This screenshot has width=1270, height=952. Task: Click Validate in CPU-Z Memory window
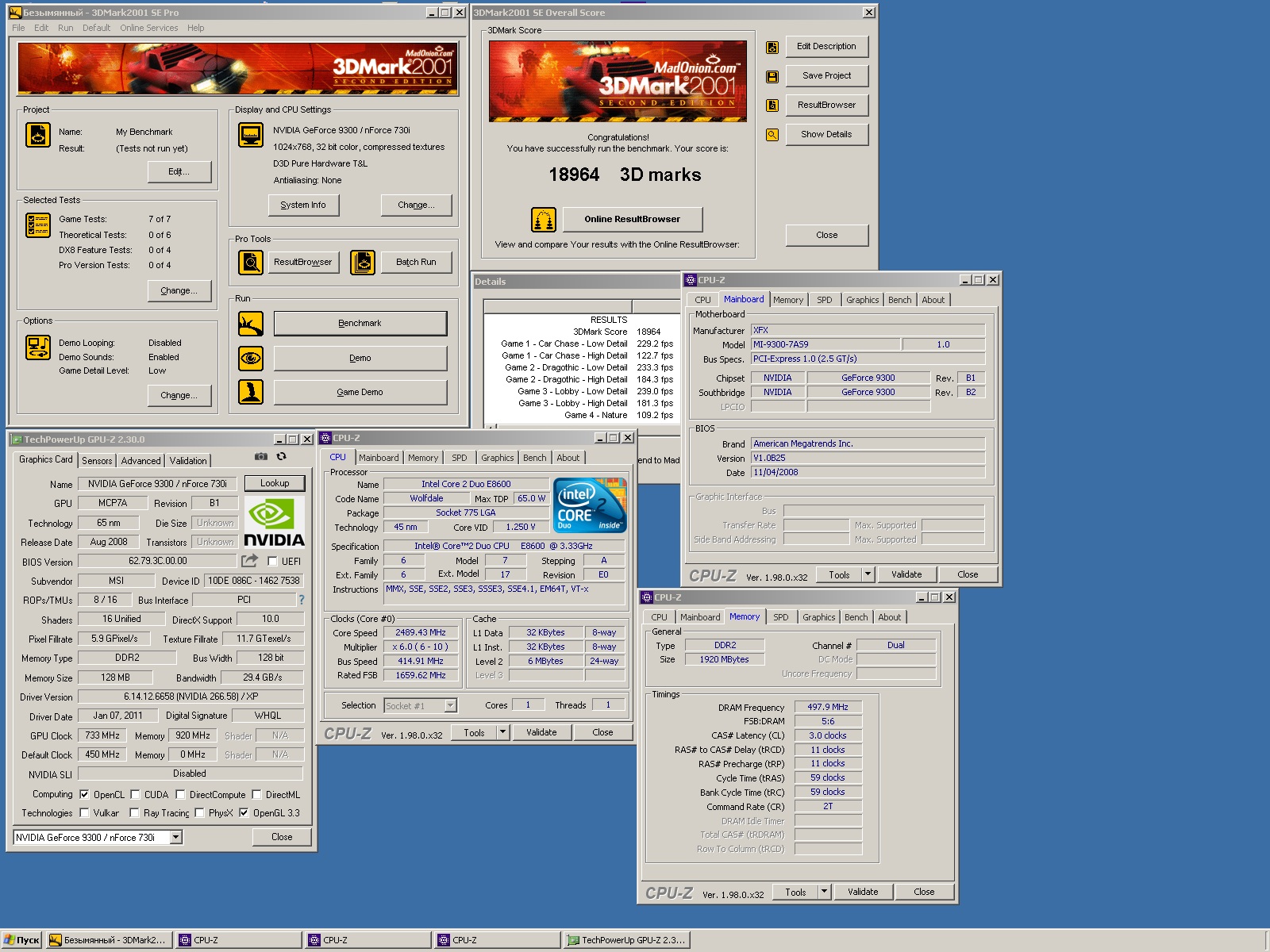(x=863, y=892)
